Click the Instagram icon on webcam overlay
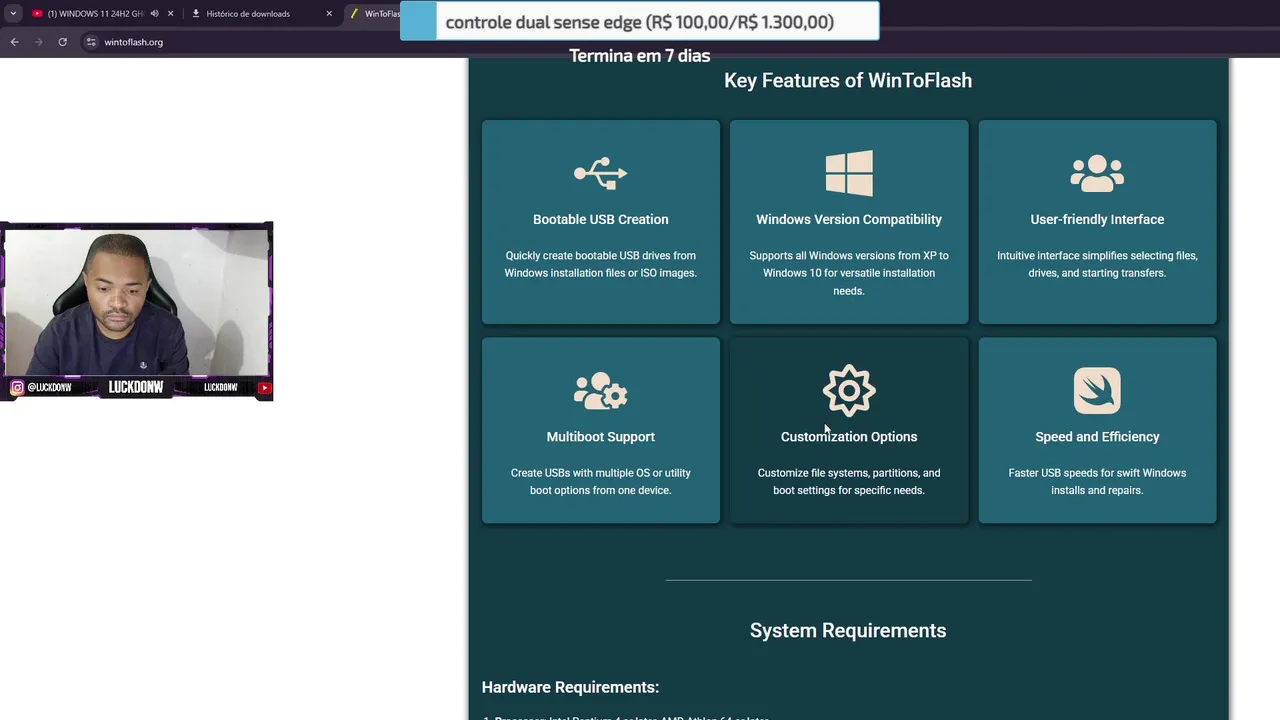1280x720 pixels. 17,387
